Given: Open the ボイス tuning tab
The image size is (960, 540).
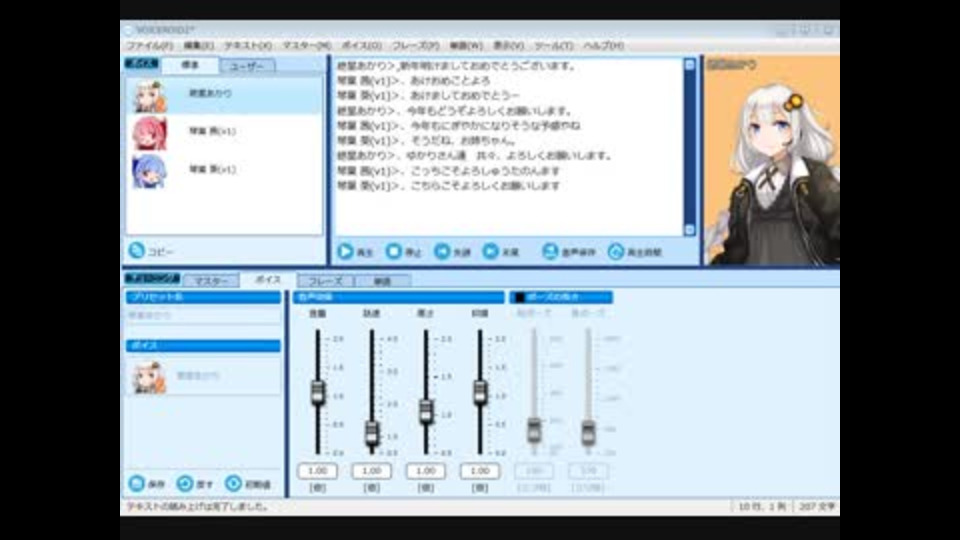Looking at the screenshot, I should click(x=268, y=279).
